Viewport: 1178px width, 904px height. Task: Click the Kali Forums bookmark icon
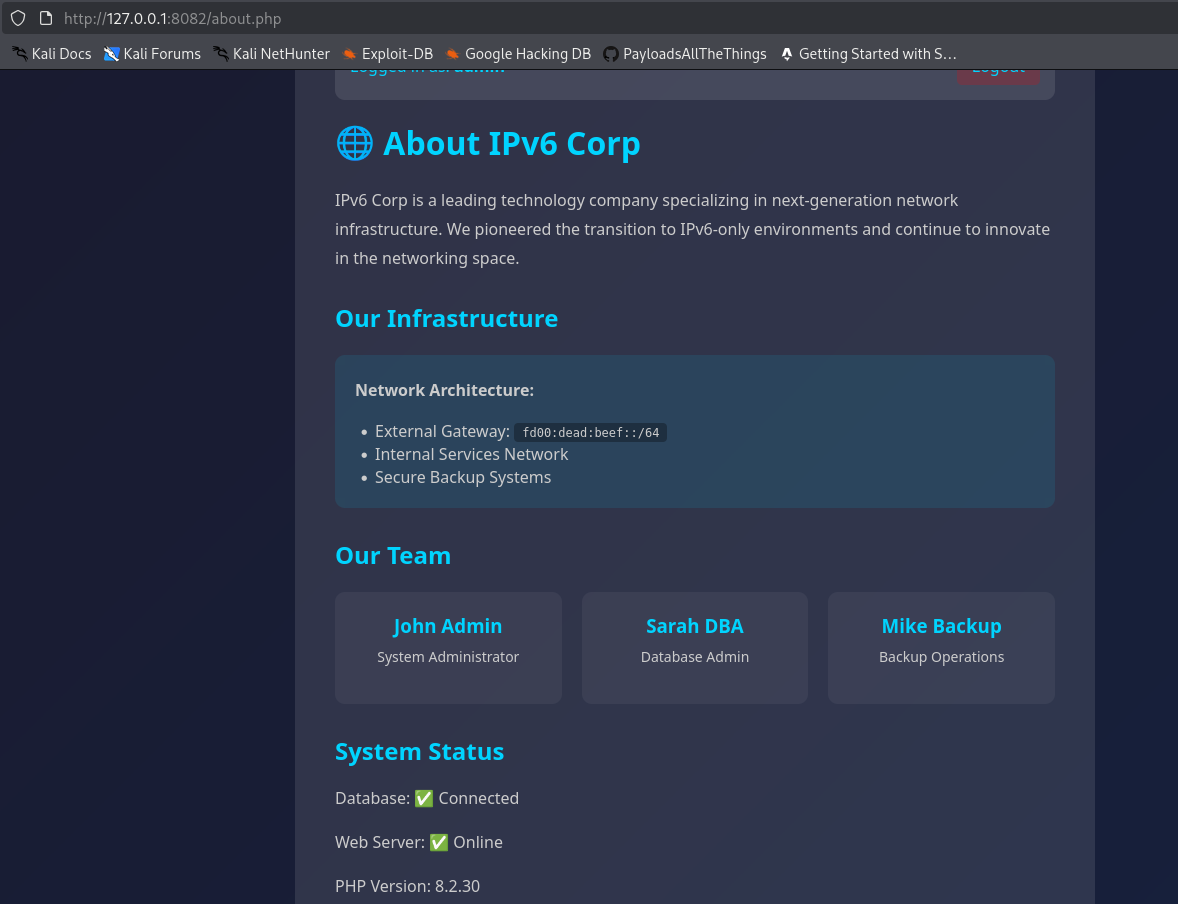(x=111, y=54)
